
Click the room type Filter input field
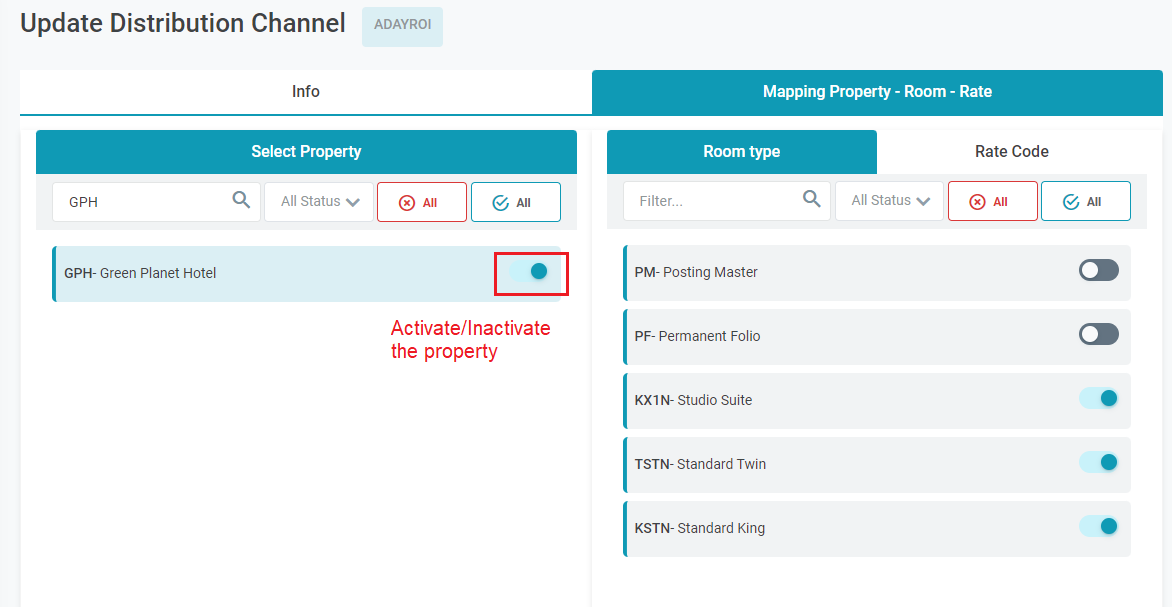click(x=710, y=201)
